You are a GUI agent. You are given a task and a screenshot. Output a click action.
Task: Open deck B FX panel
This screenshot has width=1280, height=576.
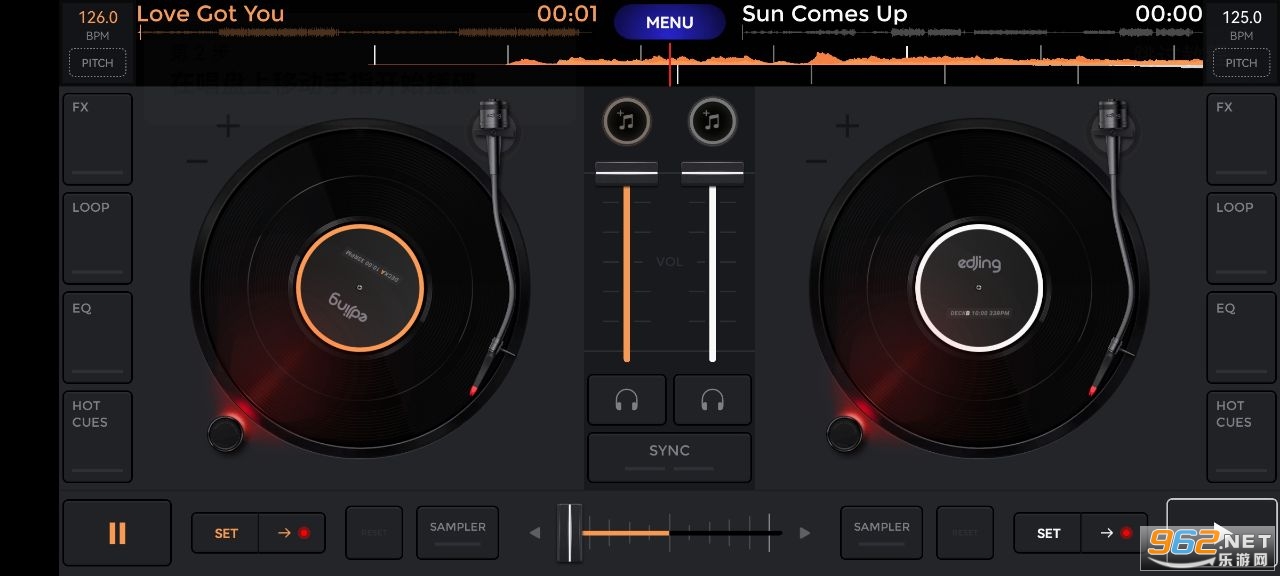(1241, 138)
